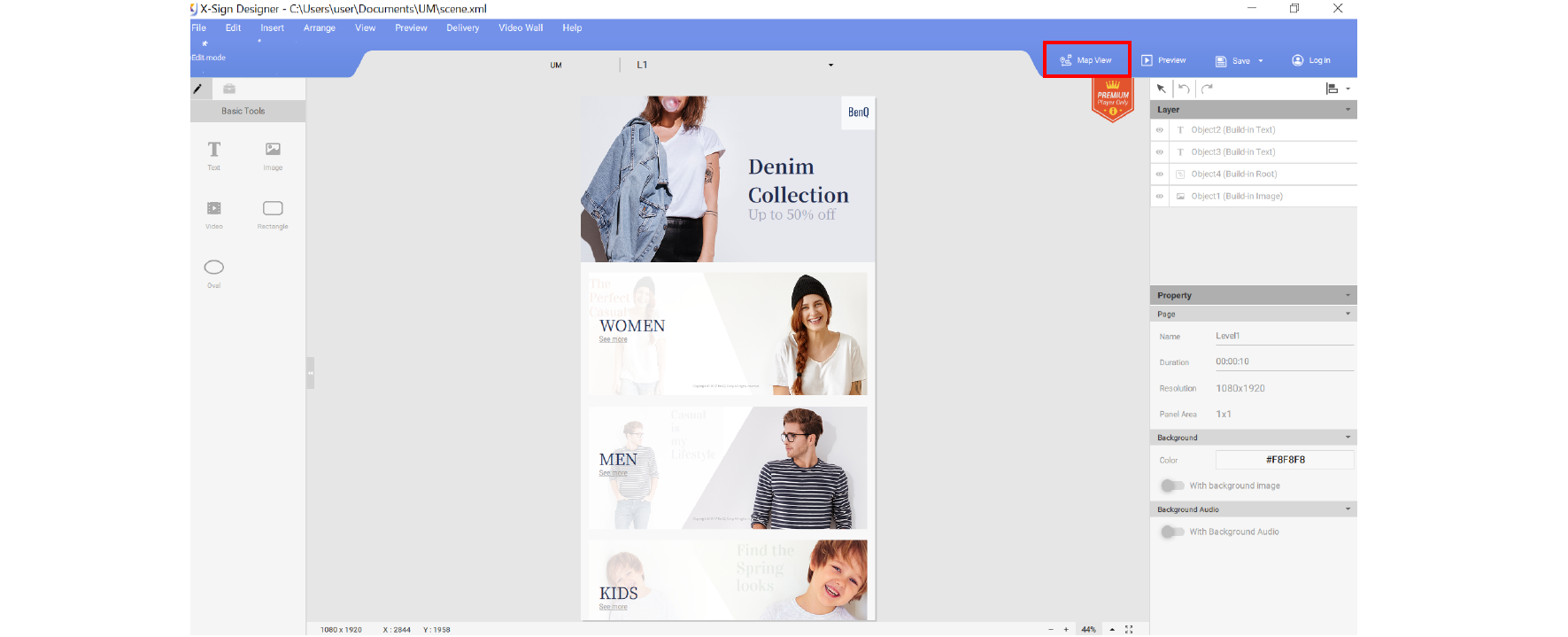Click the page Name field Level1
This screenshot has height=637, width=1568.
click(1284, 336)
